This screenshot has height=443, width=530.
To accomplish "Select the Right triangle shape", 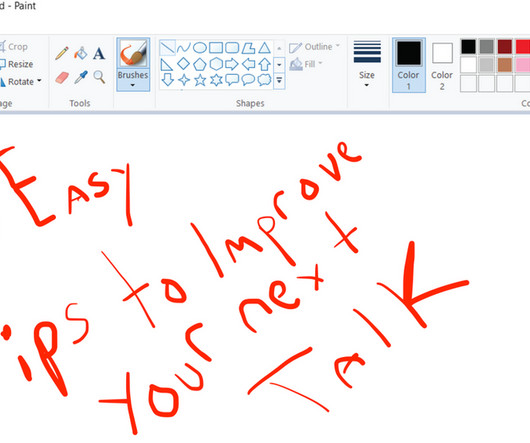I will pos(167,64).
